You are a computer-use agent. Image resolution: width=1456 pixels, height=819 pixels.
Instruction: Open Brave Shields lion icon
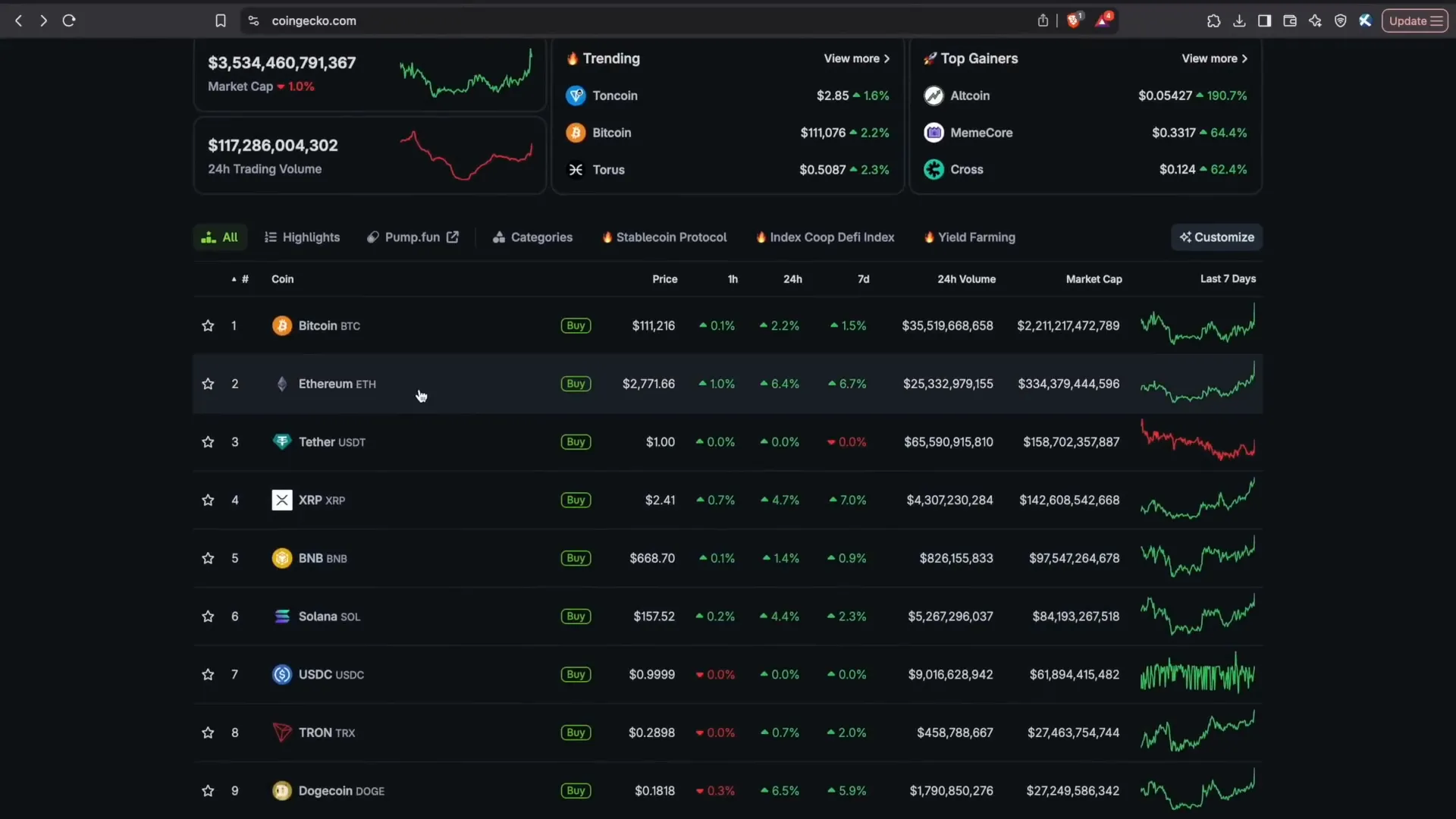pos(1074,20)
